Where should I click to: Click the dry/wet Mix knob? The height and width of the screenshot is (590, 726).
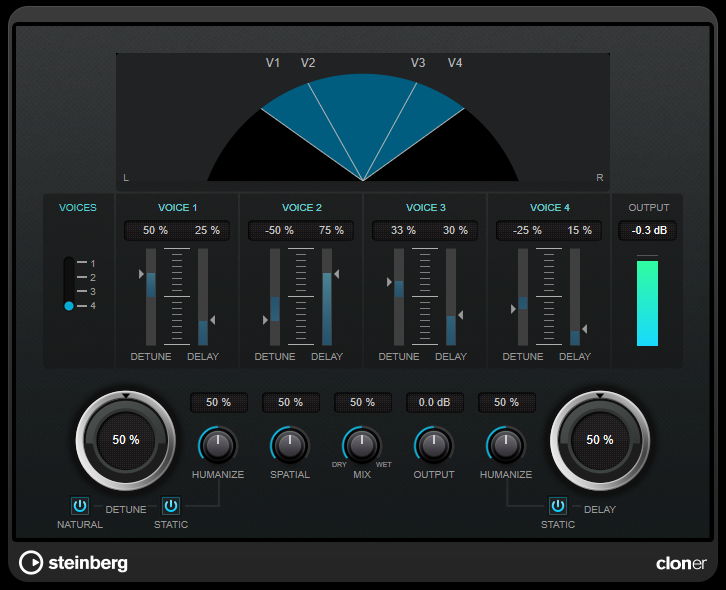coord(362,445)
